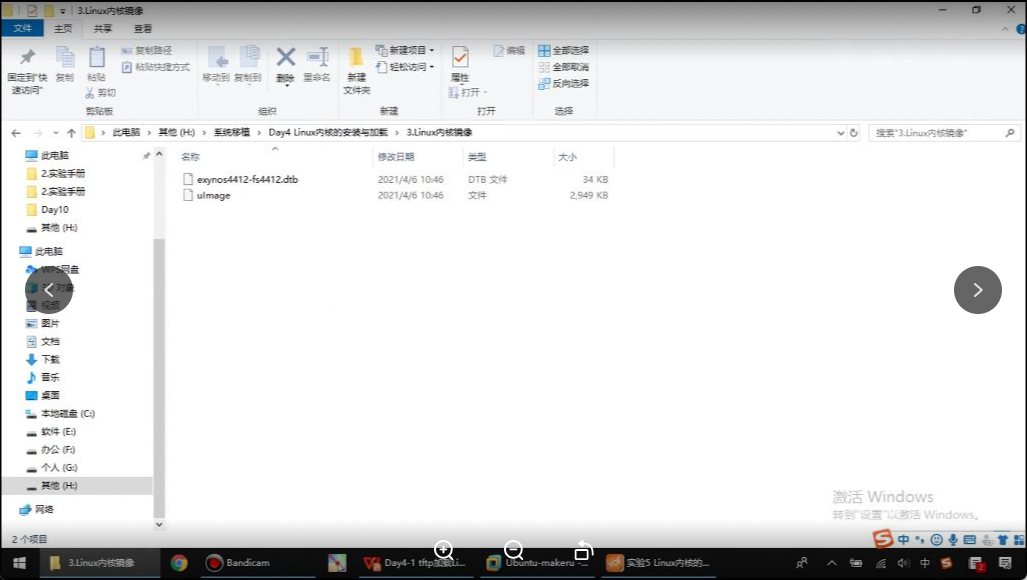Click Select none in ribbon
Screen dimensions: 1027x580
click(x=563, y=67)
